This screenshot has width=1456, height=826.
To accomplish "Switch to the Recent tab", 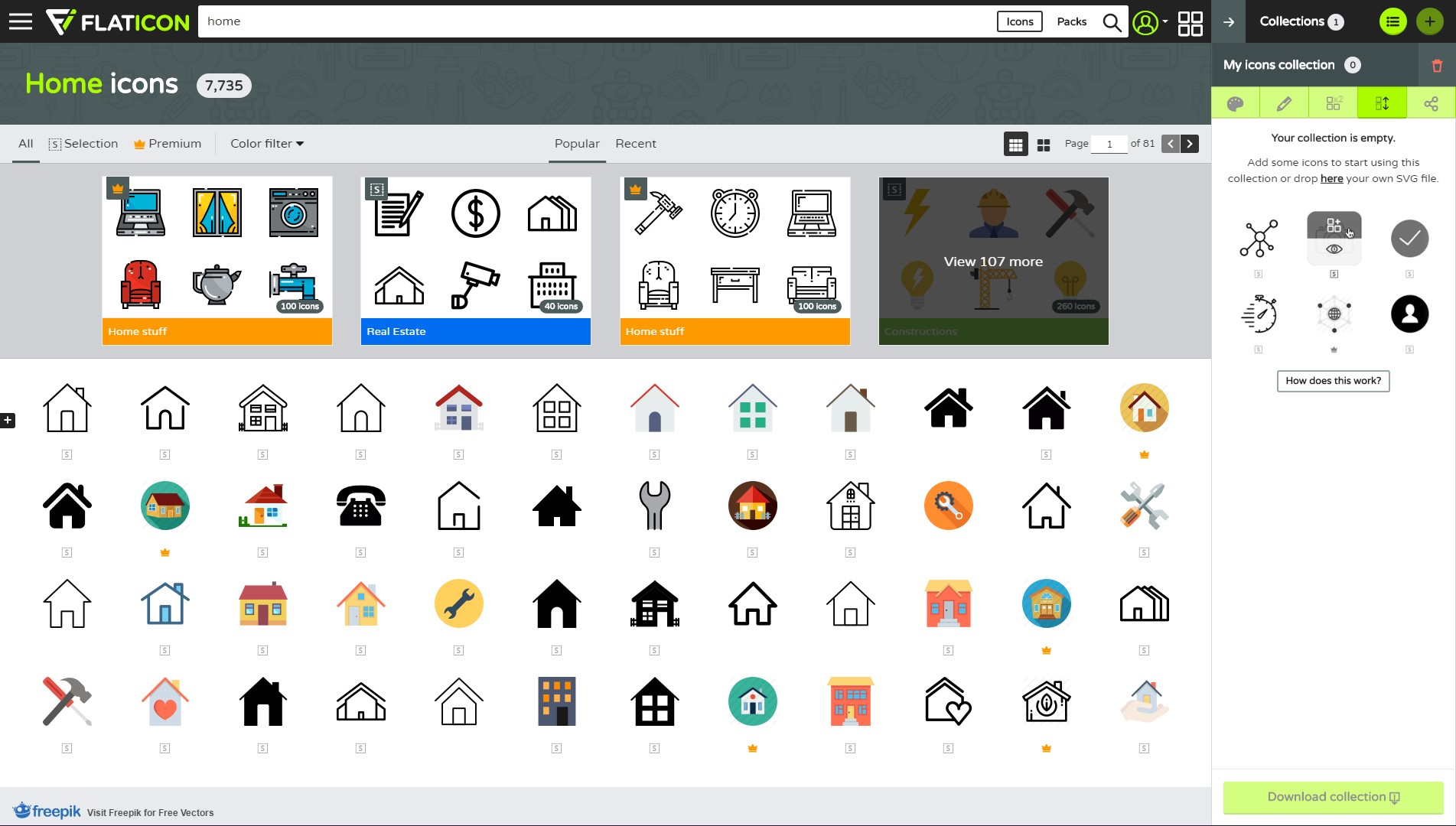I will pyautogui.click(x=635, y=144).
